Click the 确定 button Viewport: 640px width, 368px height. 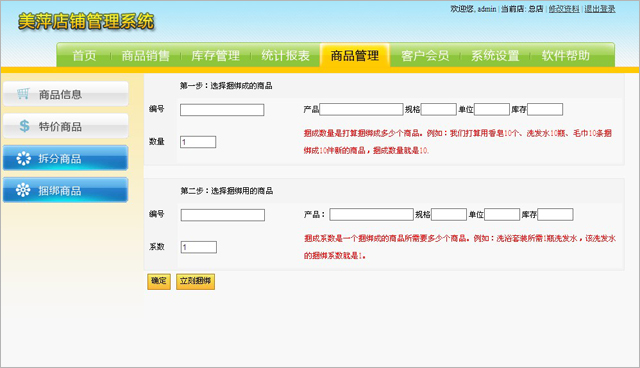(x=159, y=282)
